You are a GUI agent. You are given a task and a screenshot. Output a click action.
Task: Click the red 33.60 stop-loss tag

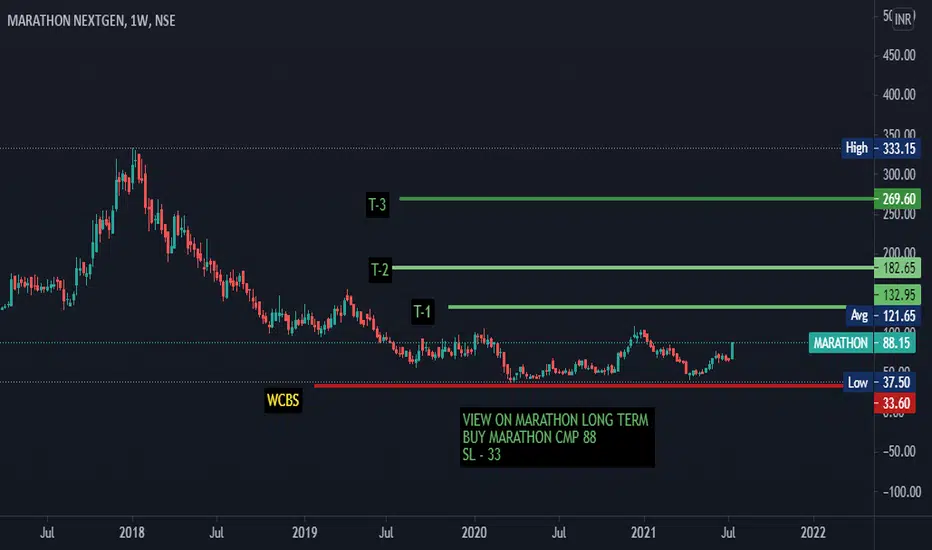click(895, 403)
